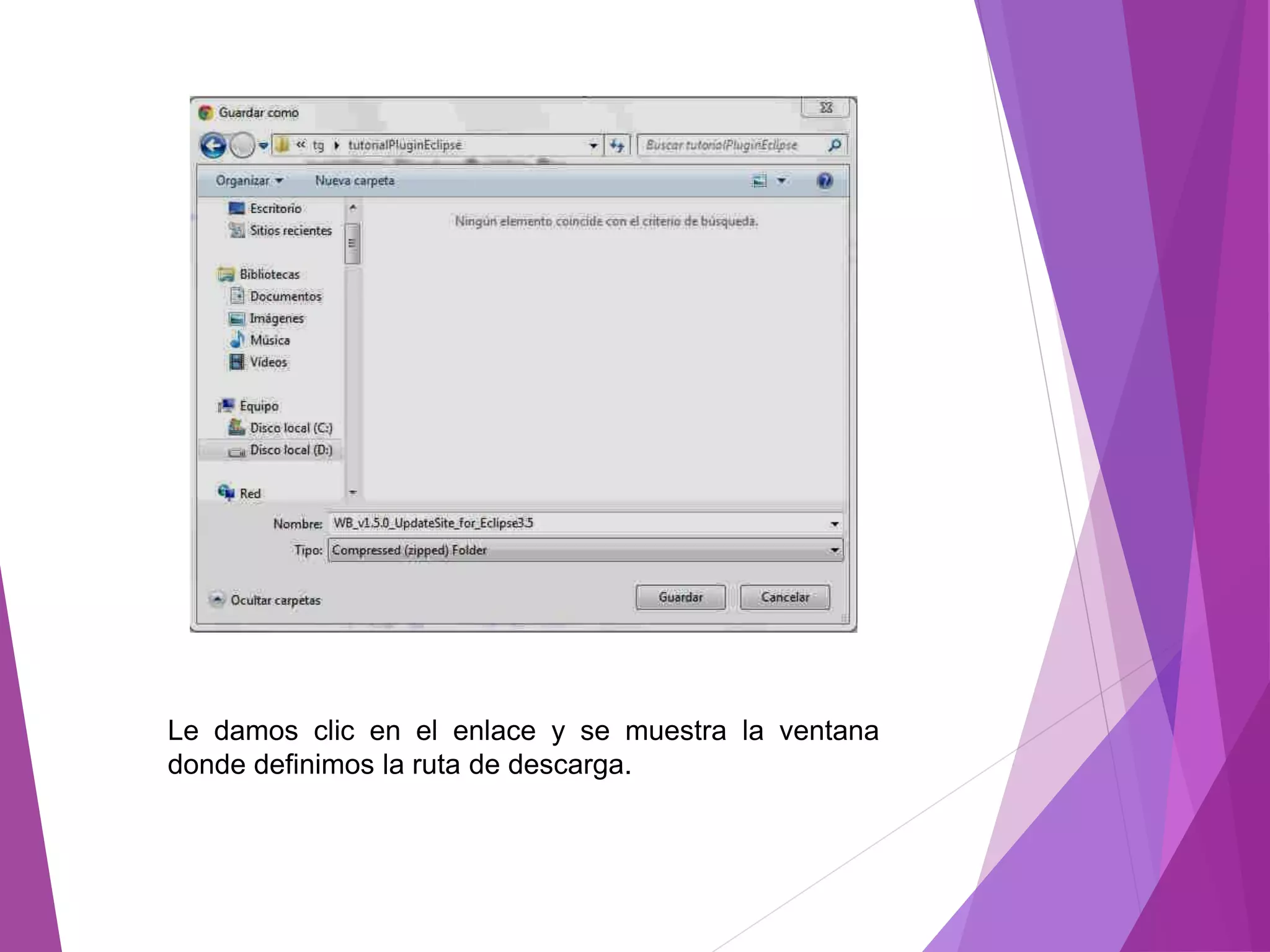Select 'tutorialPluginEclipse' breadcrumb segment
Image resolution: width=1270 pixels, height=952 pixels.
tap(404, 145)
